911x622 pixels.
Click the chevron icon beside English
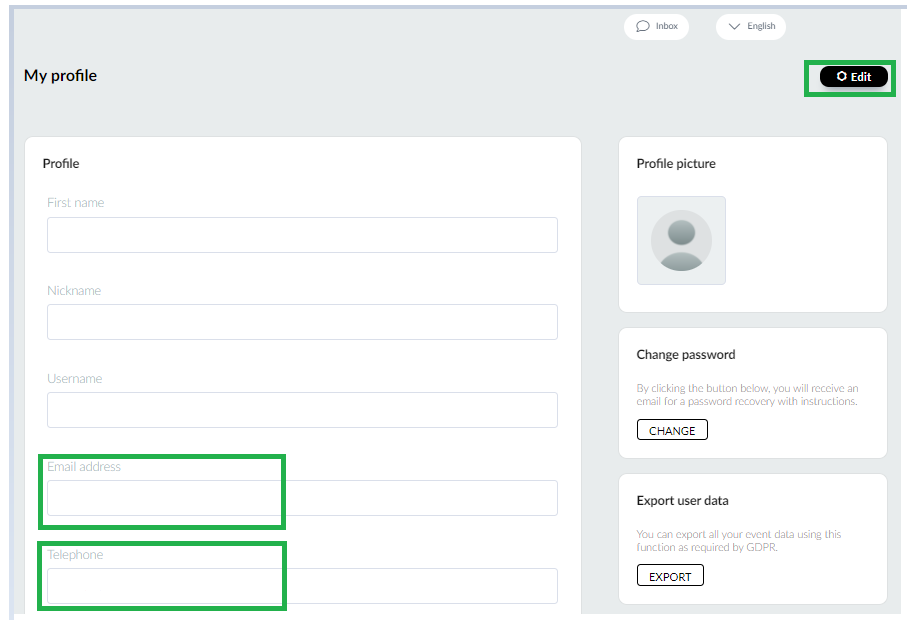[734, 26]
